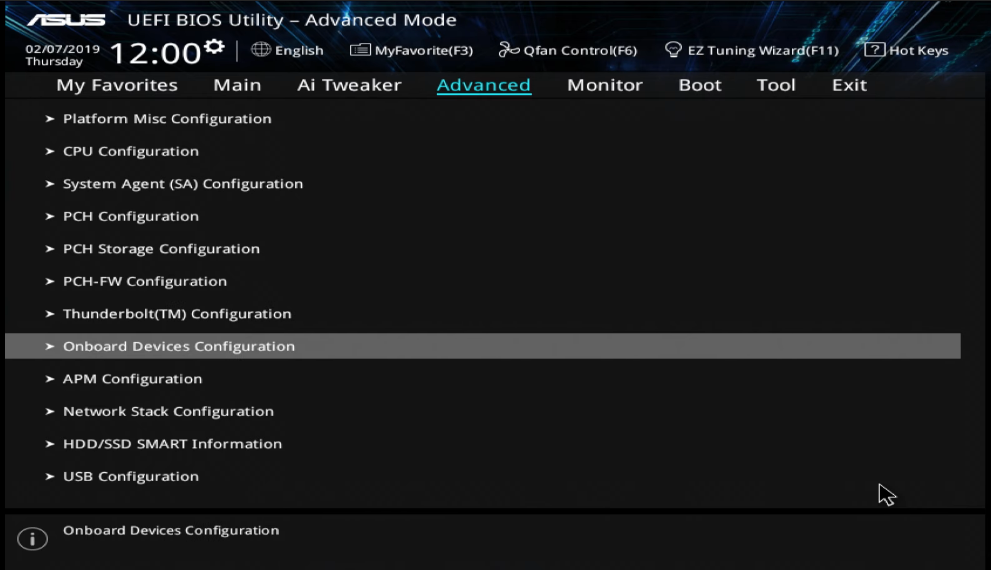Expand arrow beside Network Stack Configuration
Viewport: 991px width, 570px height.
(50, 411)
